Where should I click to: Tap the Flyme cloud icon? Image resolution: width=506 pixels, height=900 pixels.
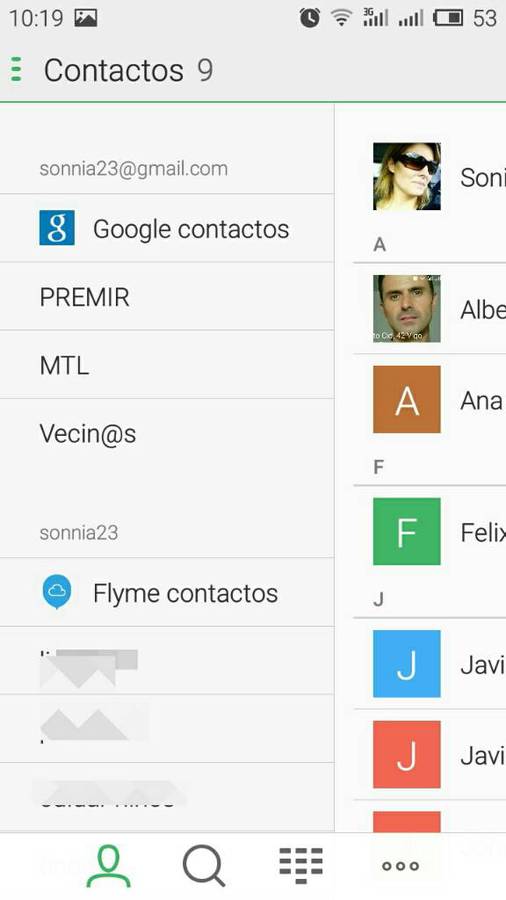57,592
